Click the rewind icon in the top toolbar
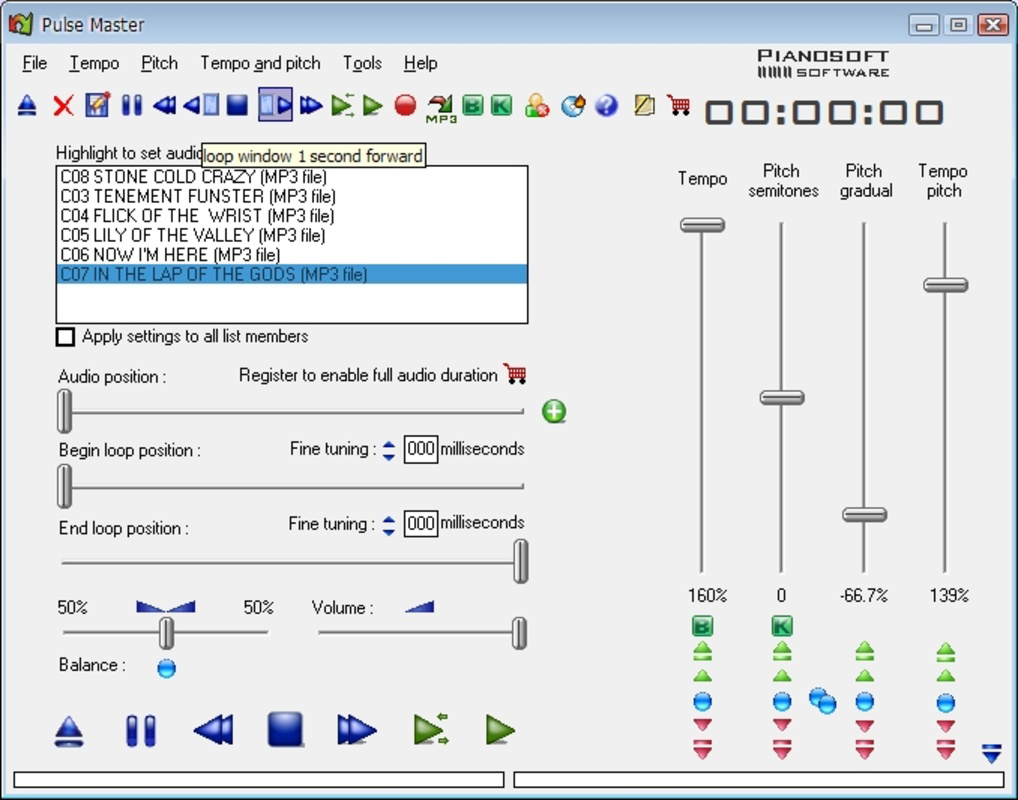 pyautogui.click(x=164, y=105)
